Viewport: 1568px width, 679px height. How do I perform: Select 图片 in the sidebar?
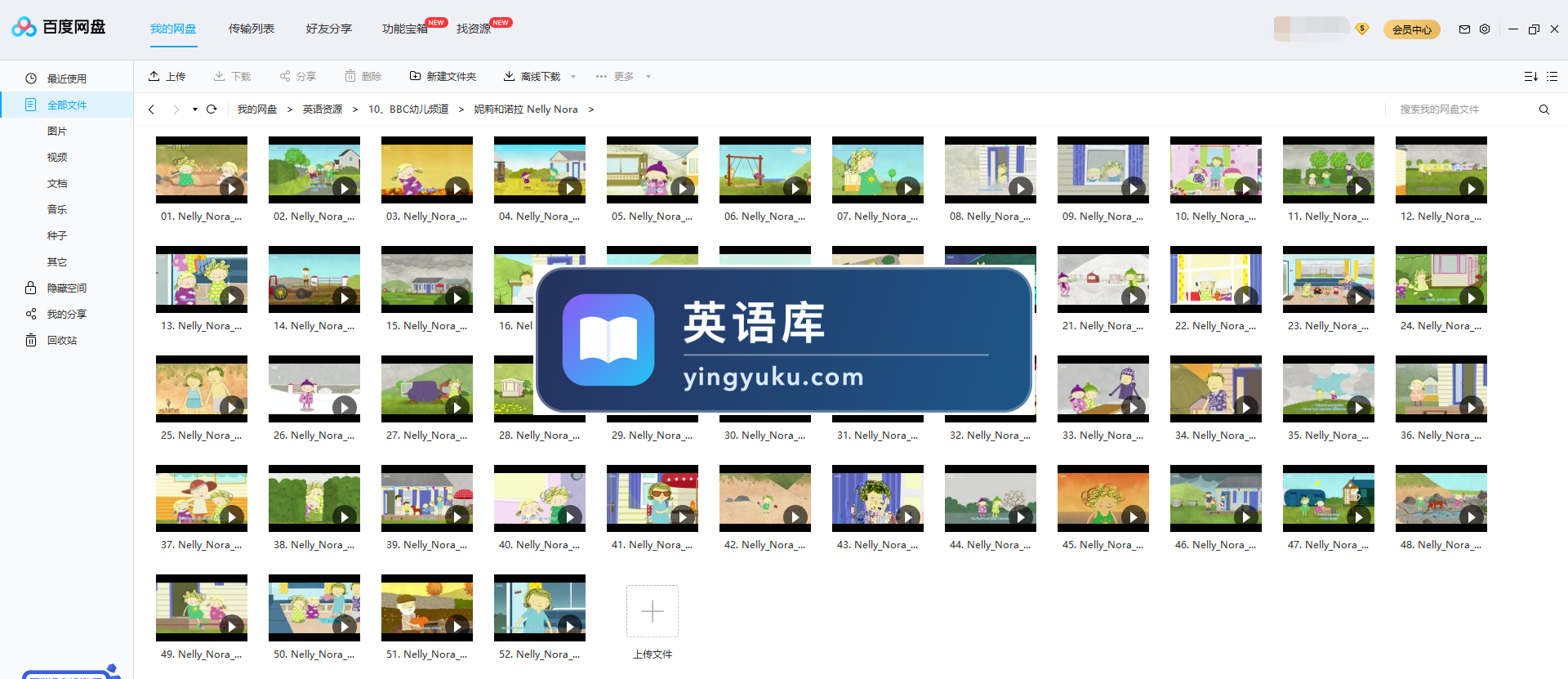(57, 131)
